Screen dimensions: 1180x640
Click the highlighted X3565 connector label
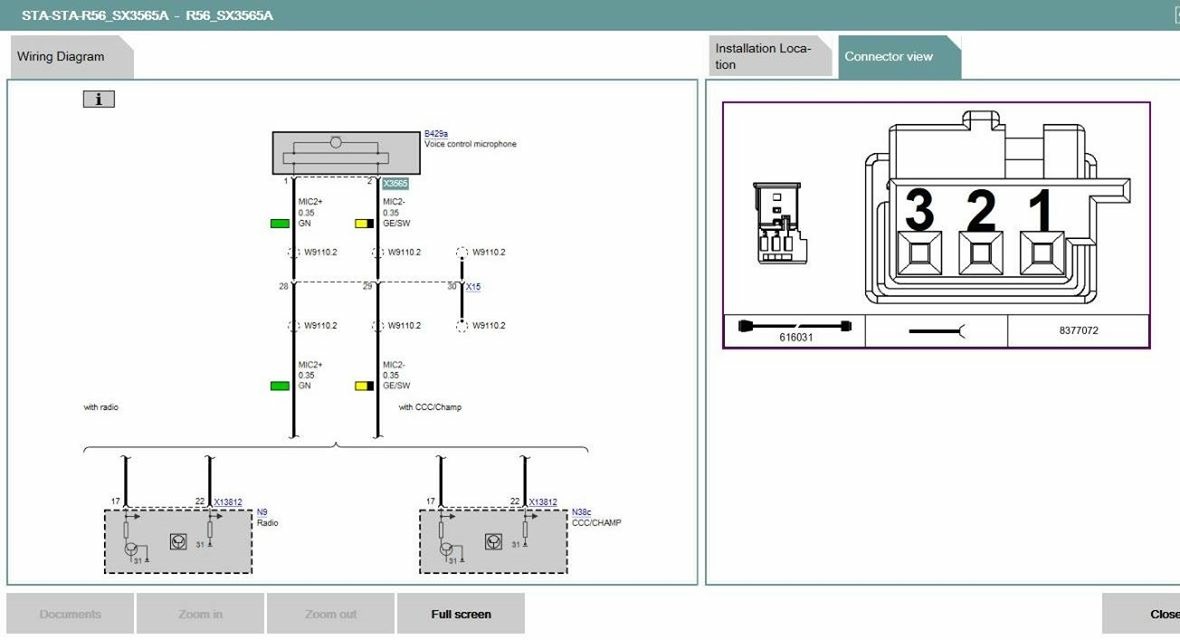pos(395,184)
